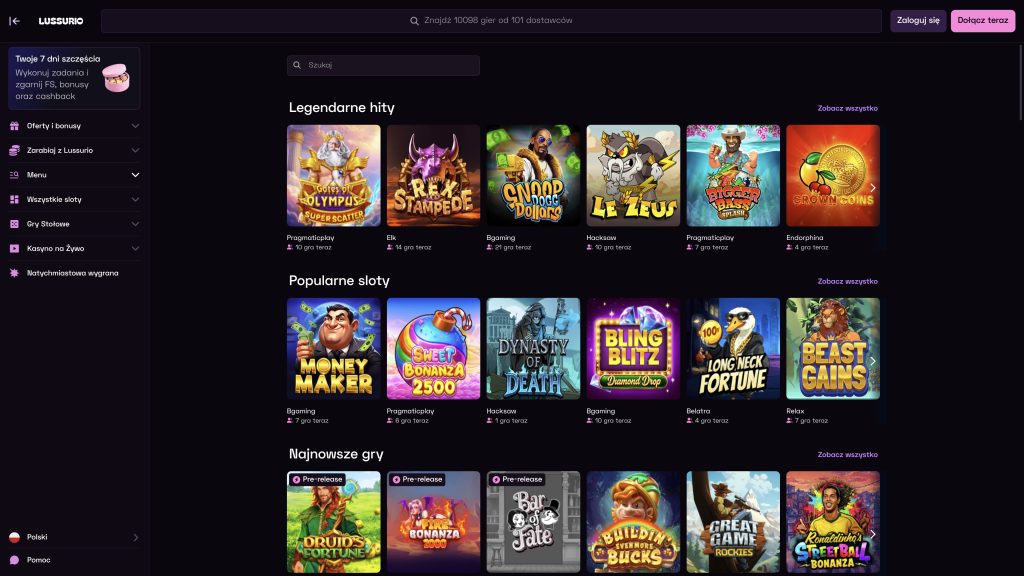Open the Druid's Fortune pre-release tile
This screenshot has height=576, width=1024.
coord(334,522)
